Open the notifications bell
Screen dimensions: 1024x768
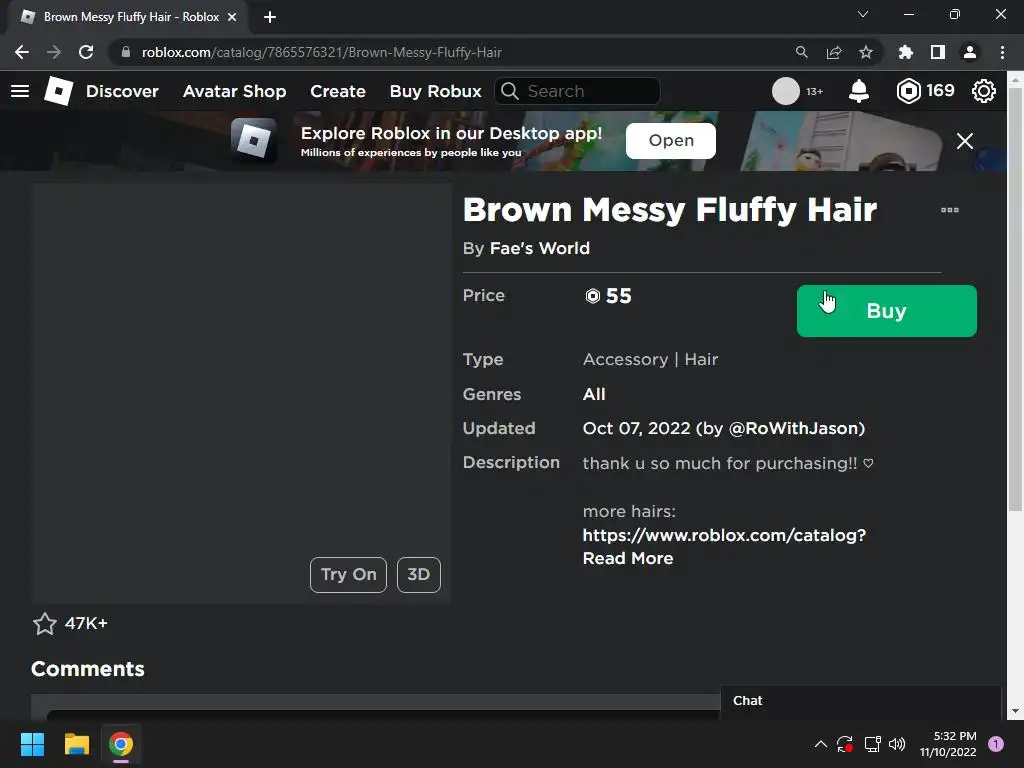[858, 91]
